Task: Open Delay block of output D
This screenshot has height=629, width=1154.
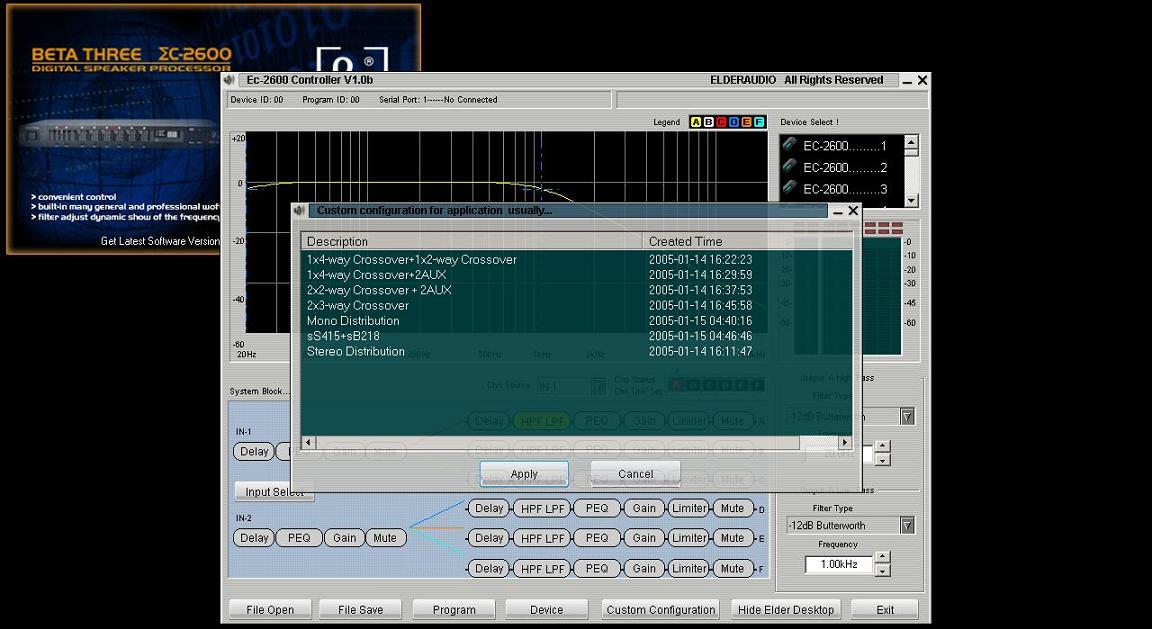Action: [489, 508]
